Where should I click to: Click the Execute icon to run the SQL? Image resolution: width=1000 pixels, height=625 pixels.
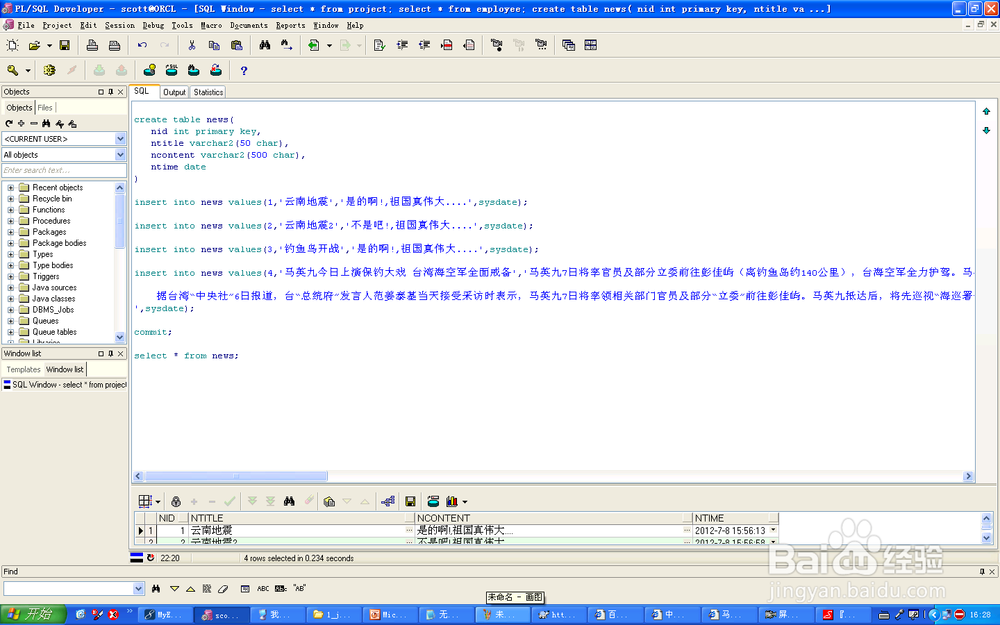[x=48, y=70]
